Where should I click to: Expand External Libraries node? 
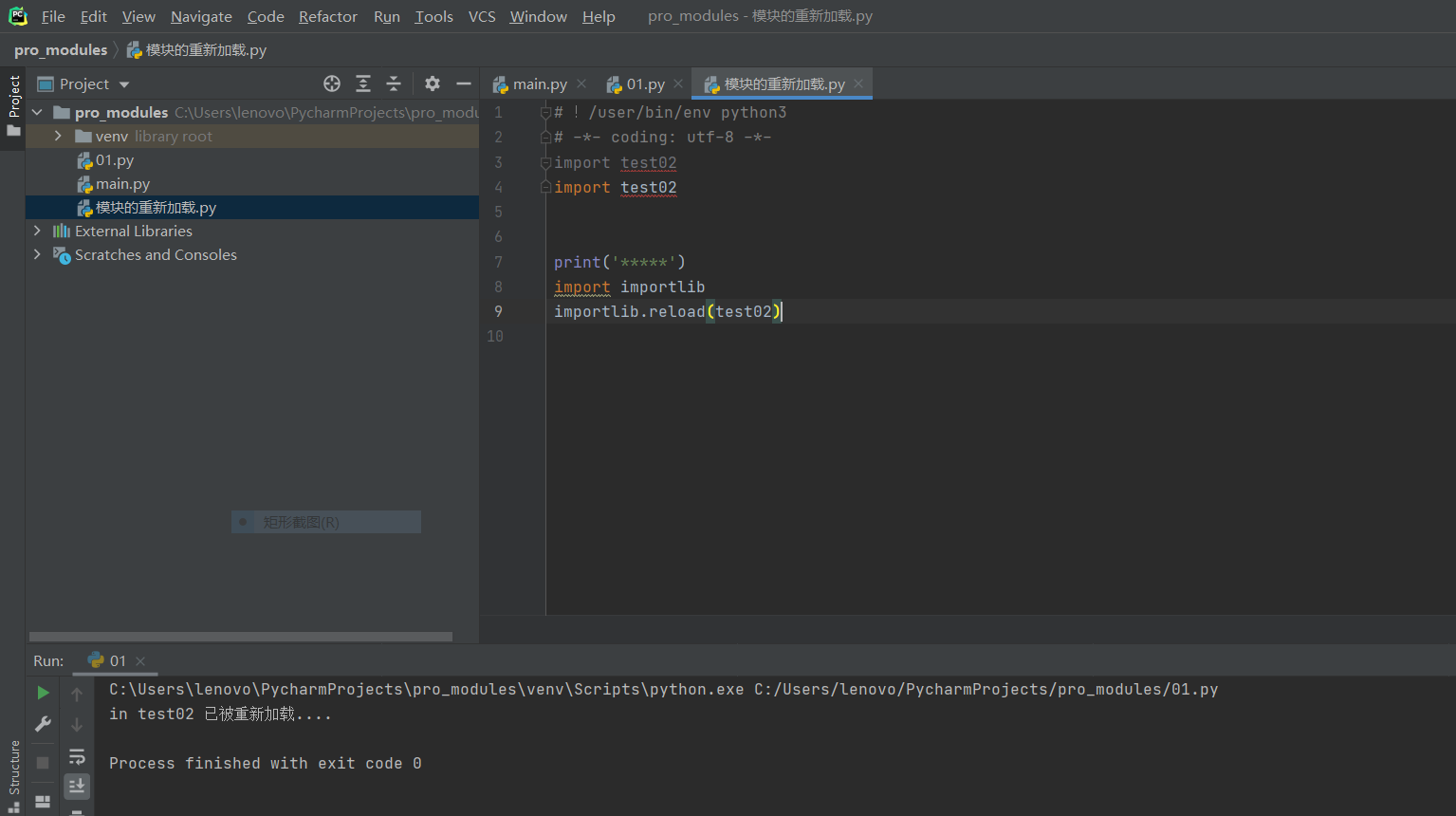(x=37, y=231)
